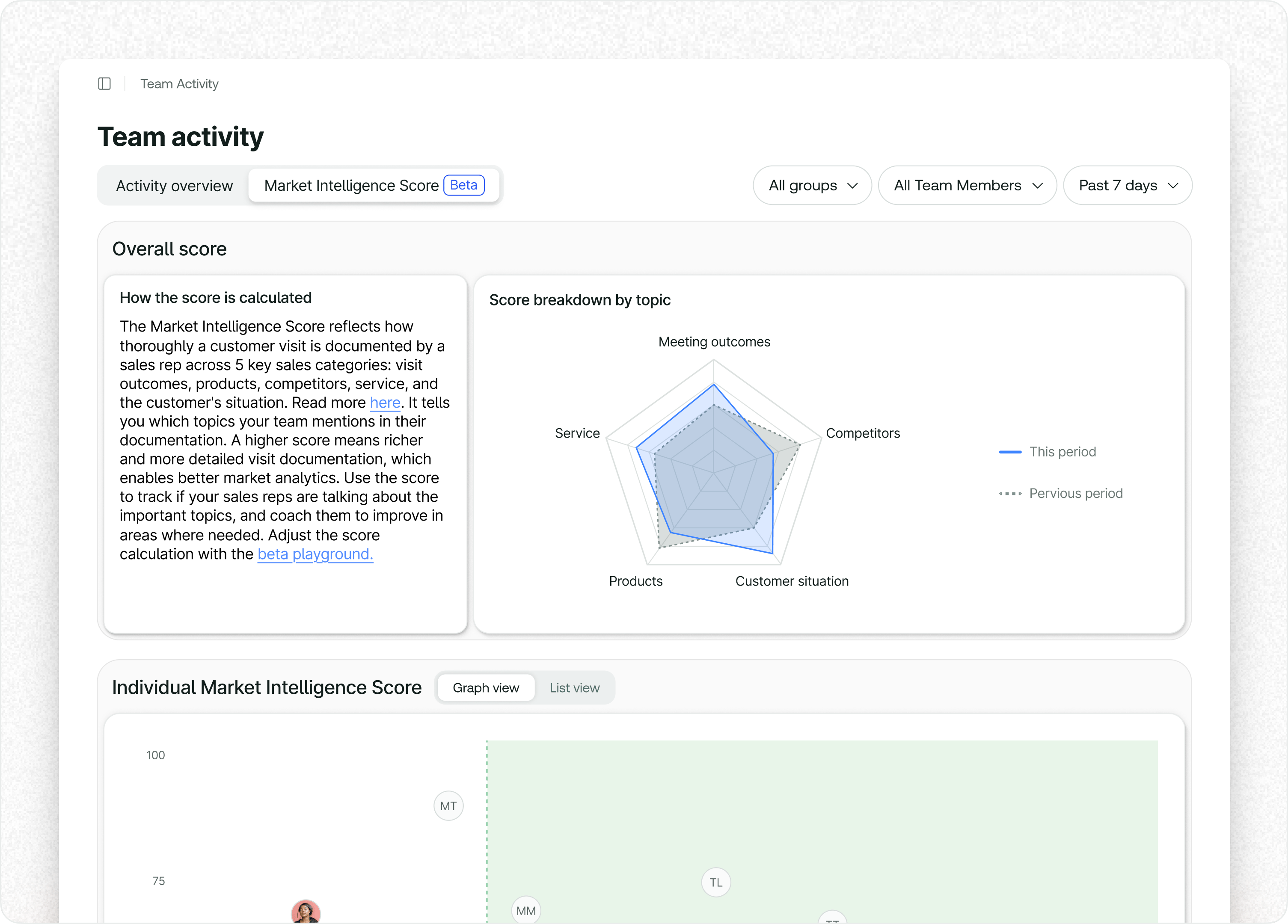The image size is (1288, 924).
Task: Switch to List view
Action: [574, 687]
